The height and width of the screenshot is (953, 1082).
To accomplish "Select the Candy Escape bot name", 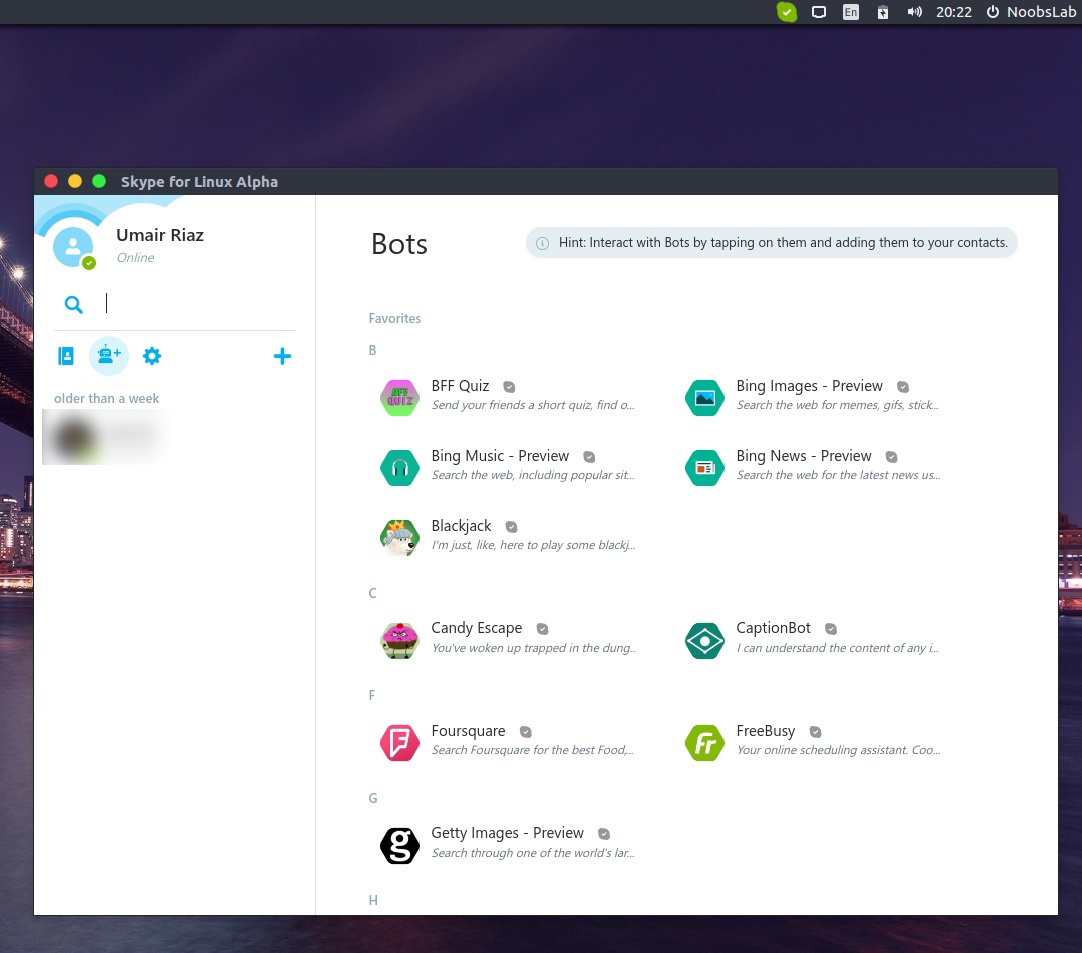I will (477, 628).
